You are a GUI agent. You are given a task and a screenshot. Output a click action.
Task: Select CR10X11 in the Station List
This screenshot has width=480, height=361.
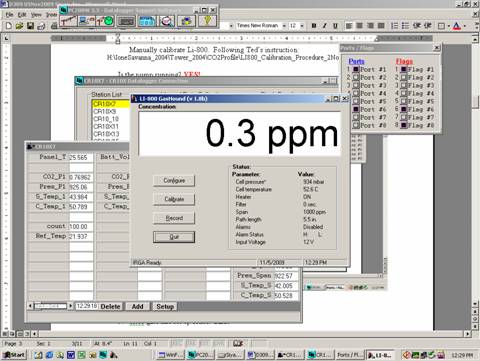pyautogui.click(x=111, y=126)
